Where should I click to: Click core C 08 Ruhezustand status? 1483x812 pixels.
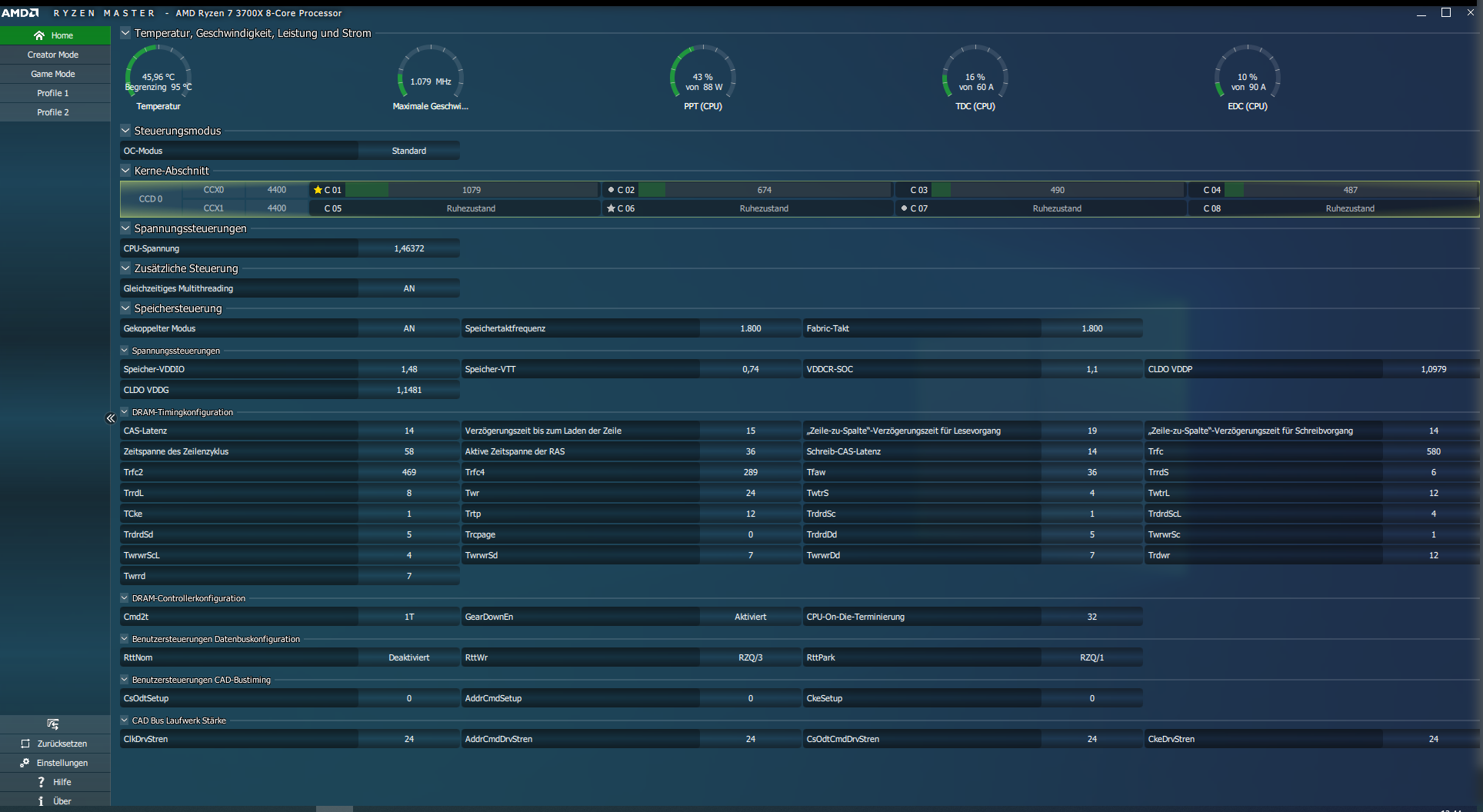pyautogui.click(x=1350, y=208)
